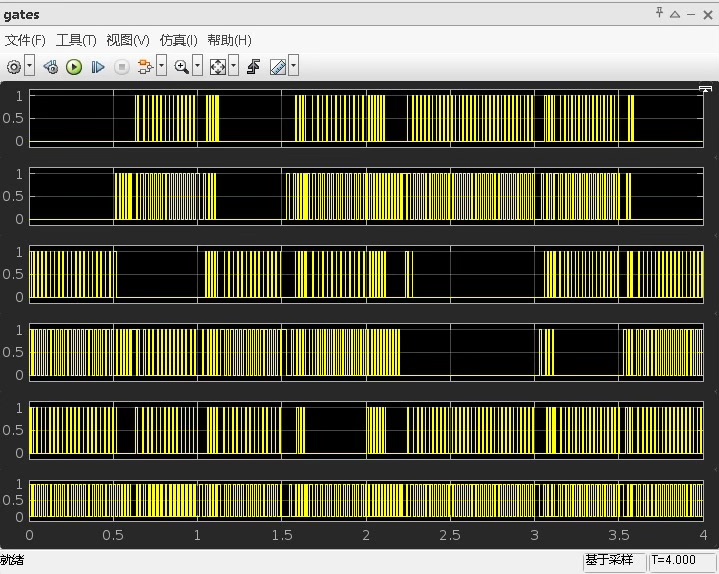Highlight the Simulink block for this scope
This screenshot has width=719, height=574.
[145, 67]
